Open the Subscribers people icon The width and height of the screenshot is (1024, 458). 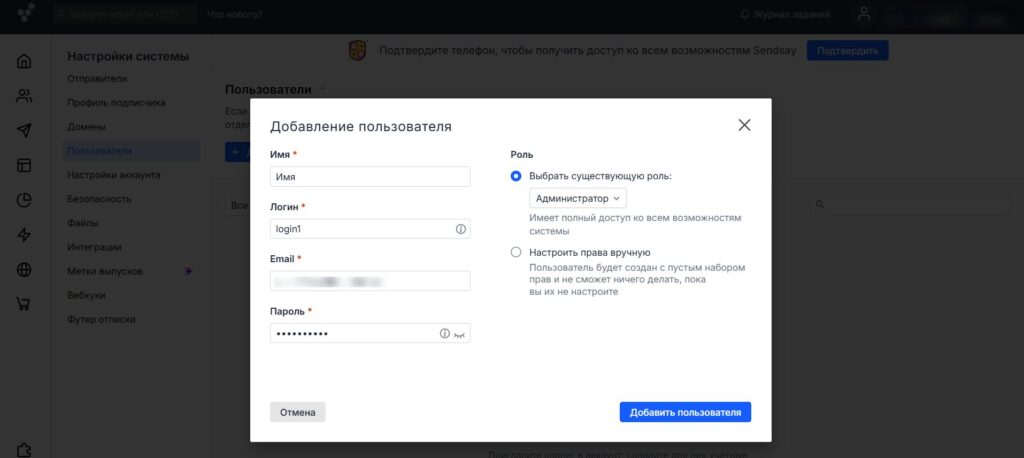click(24, 96)
